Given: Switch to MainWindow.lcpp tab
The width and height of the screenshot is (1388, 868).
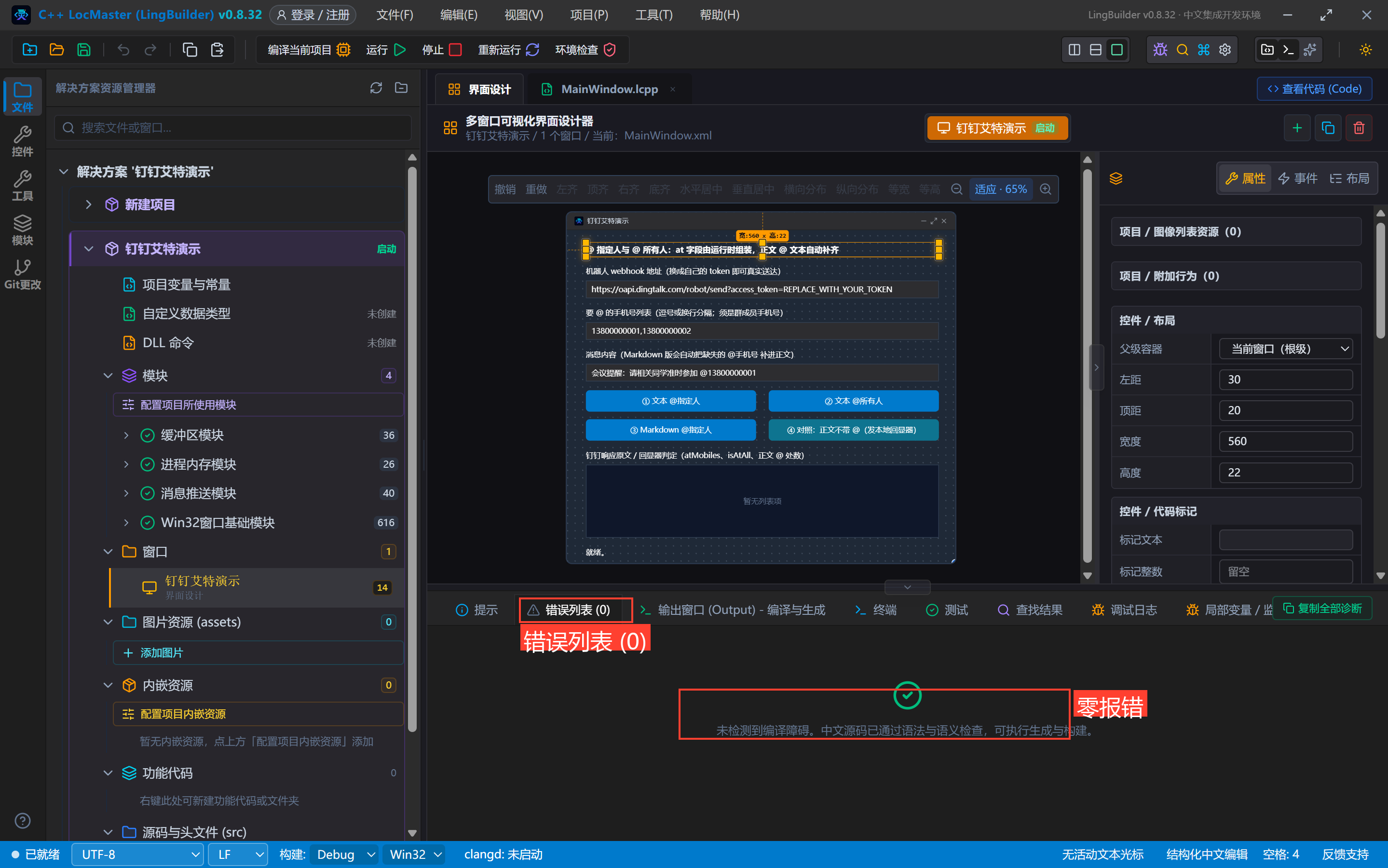Looking at the screenshot, I should pyautogui.click(x=609, y=89).
